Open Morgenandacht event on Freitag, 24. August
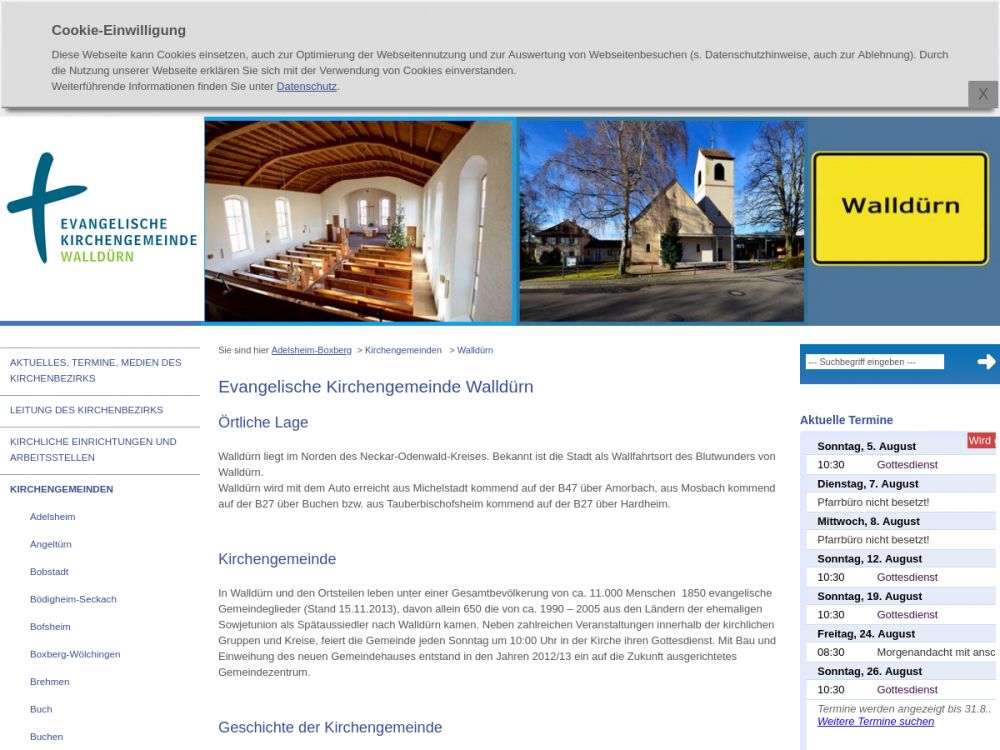 coord(935,652)
